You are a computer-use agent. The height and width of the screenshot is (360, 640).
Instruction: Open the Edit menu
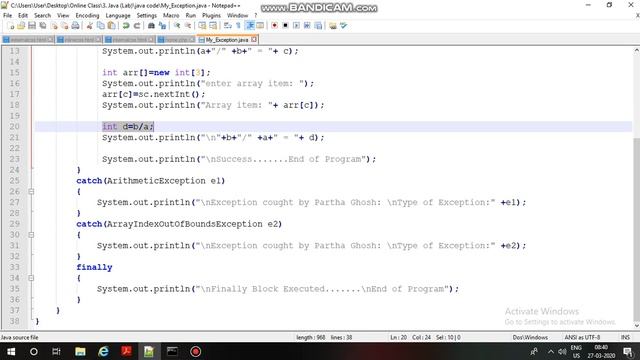pyautogui.click(x=23, y=16)
